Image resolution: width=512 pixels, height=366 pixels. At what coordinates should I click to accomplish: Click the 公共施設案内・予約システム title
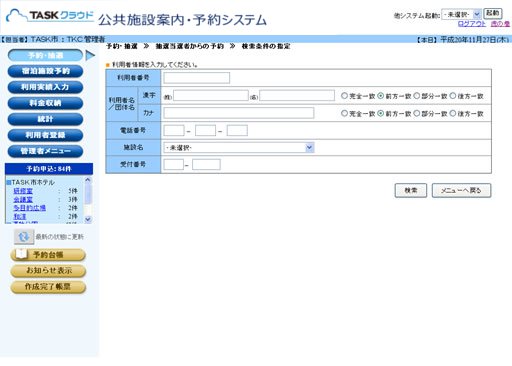point(182,20)
